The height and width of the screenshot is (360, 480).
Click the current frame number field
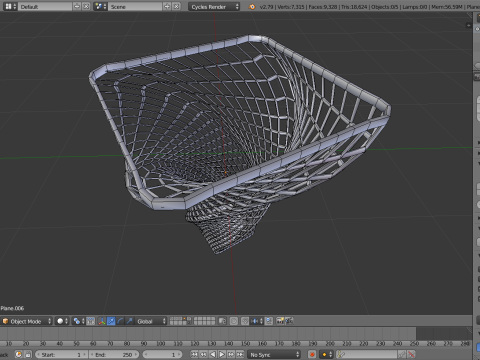coord(162,354)
